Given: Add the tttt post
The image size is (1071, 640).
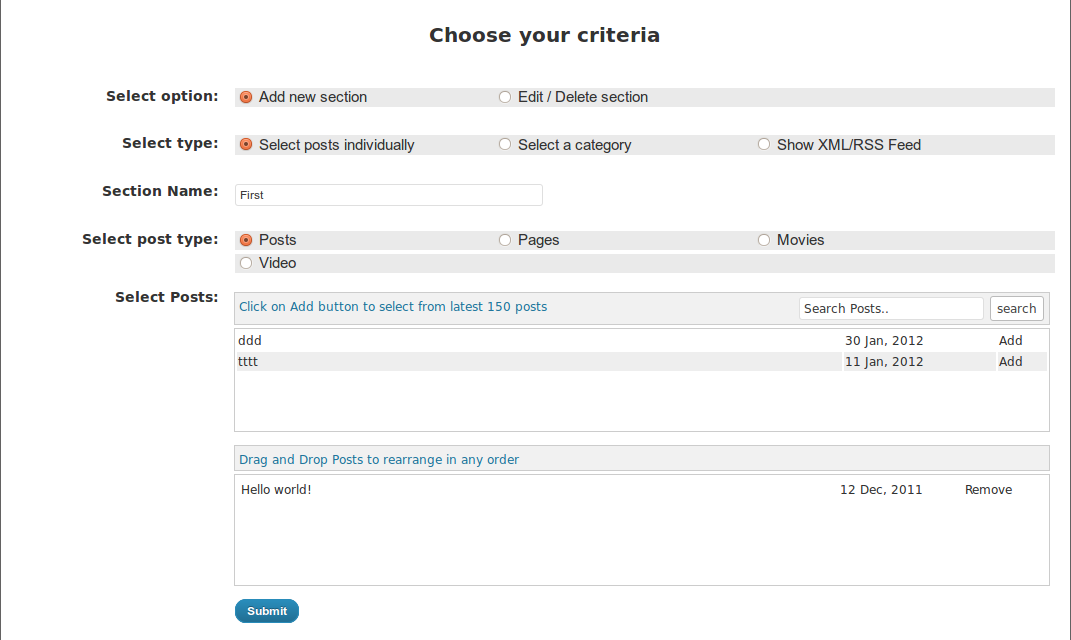Looking at the screenshot, I should point(1010,361).
